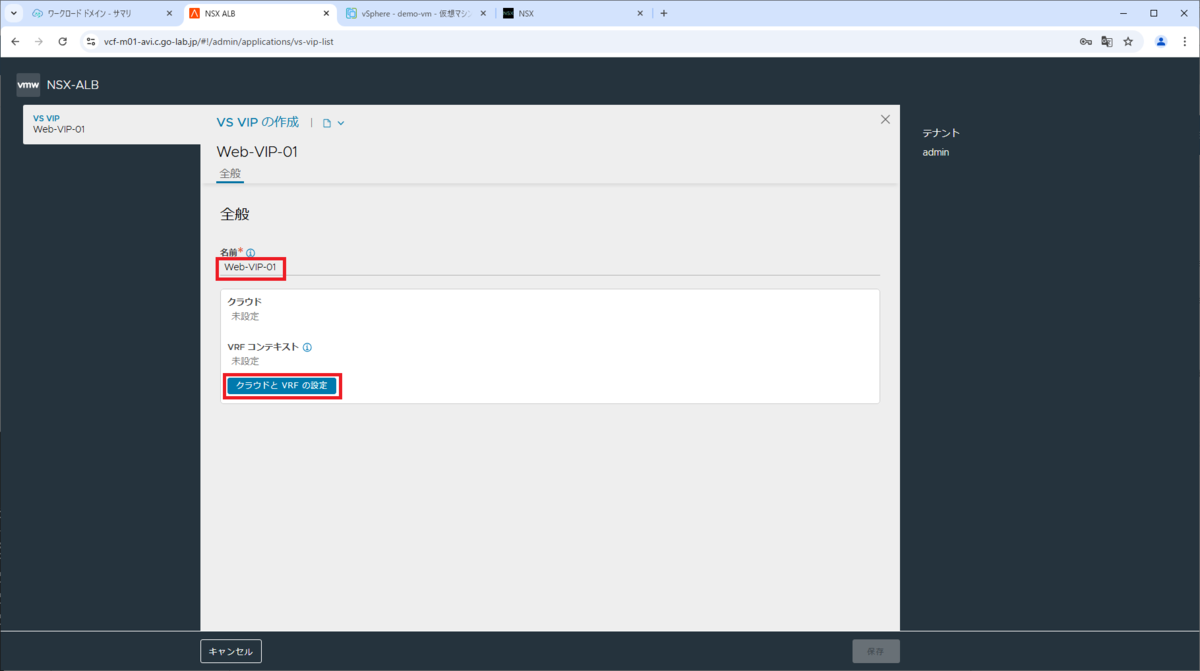The image size is (1200, 671).
Task: Open the Chrome profile avatar
Action: pos(1161,41)
